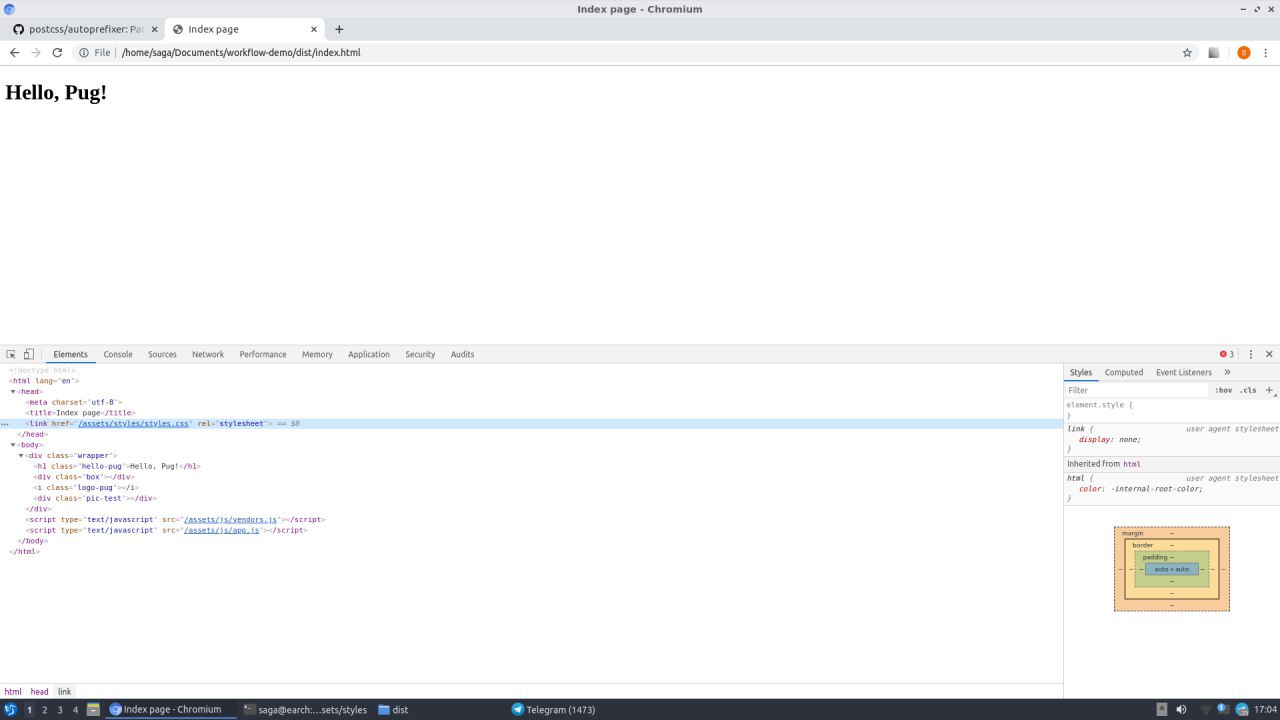Click the -internal-root-color value
This screenshot has height=720, width=1280.
(x=1156, y=488)
